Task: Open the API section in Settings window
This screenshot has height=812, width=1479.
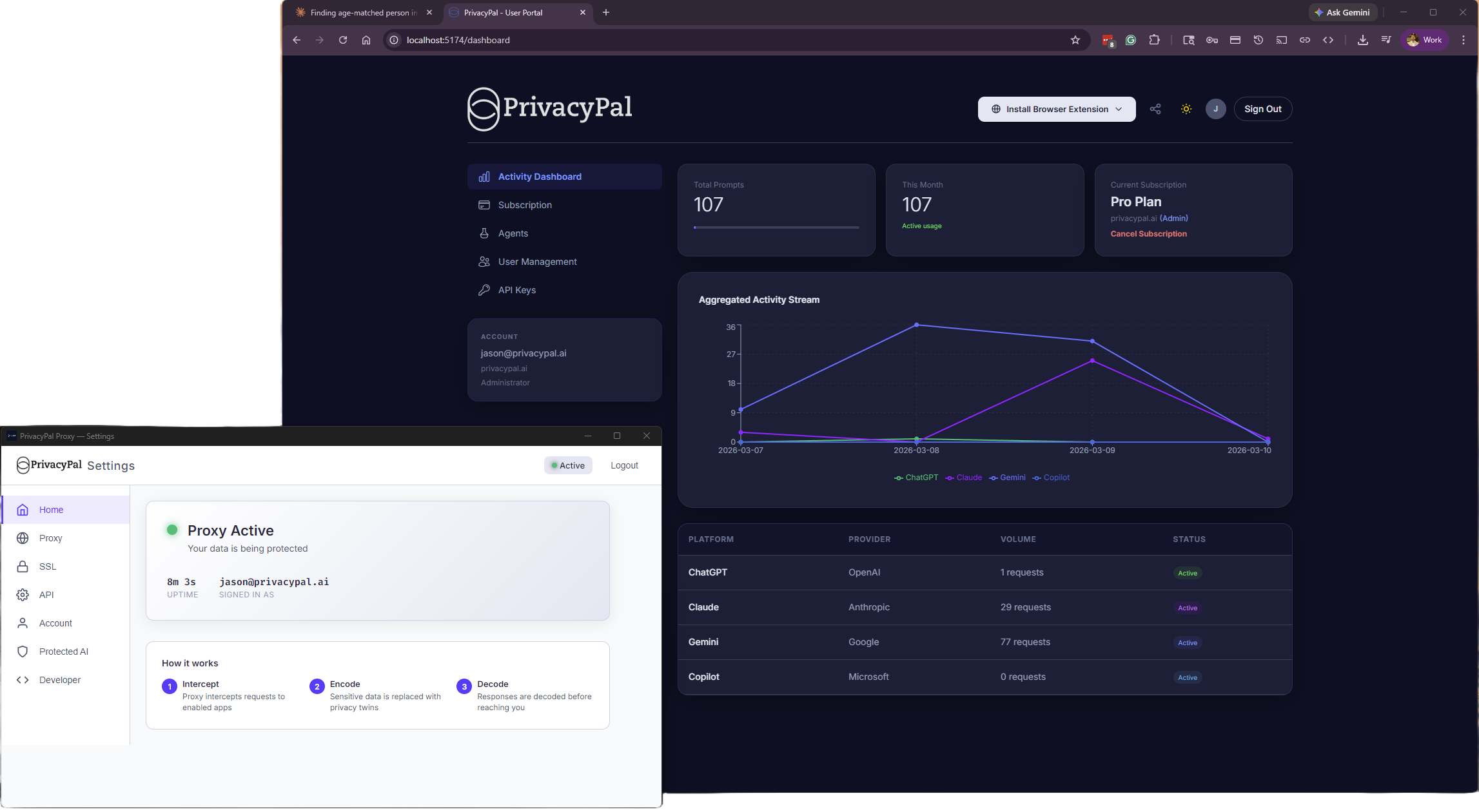Action: 66,595
